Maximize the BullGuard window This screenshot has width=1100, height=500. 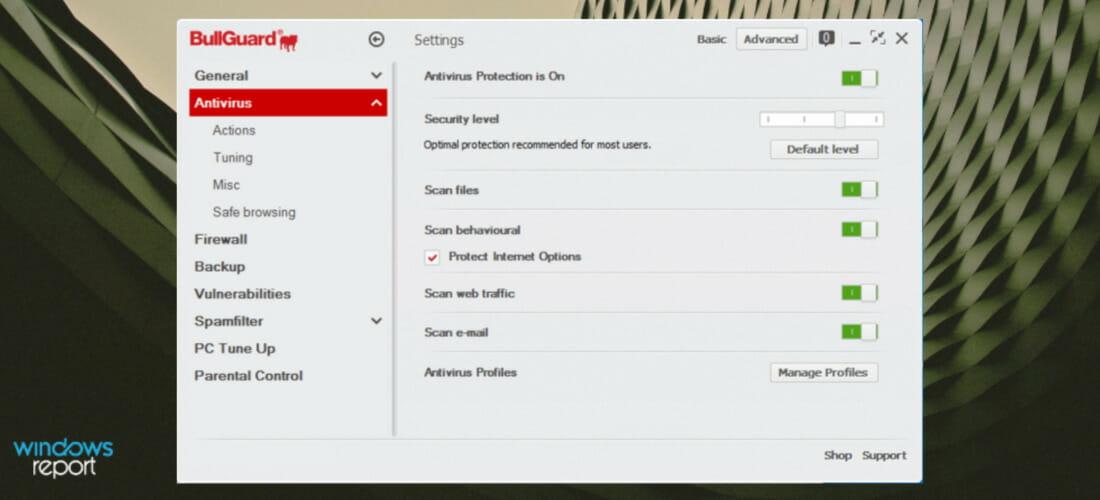tap(878, 38)
